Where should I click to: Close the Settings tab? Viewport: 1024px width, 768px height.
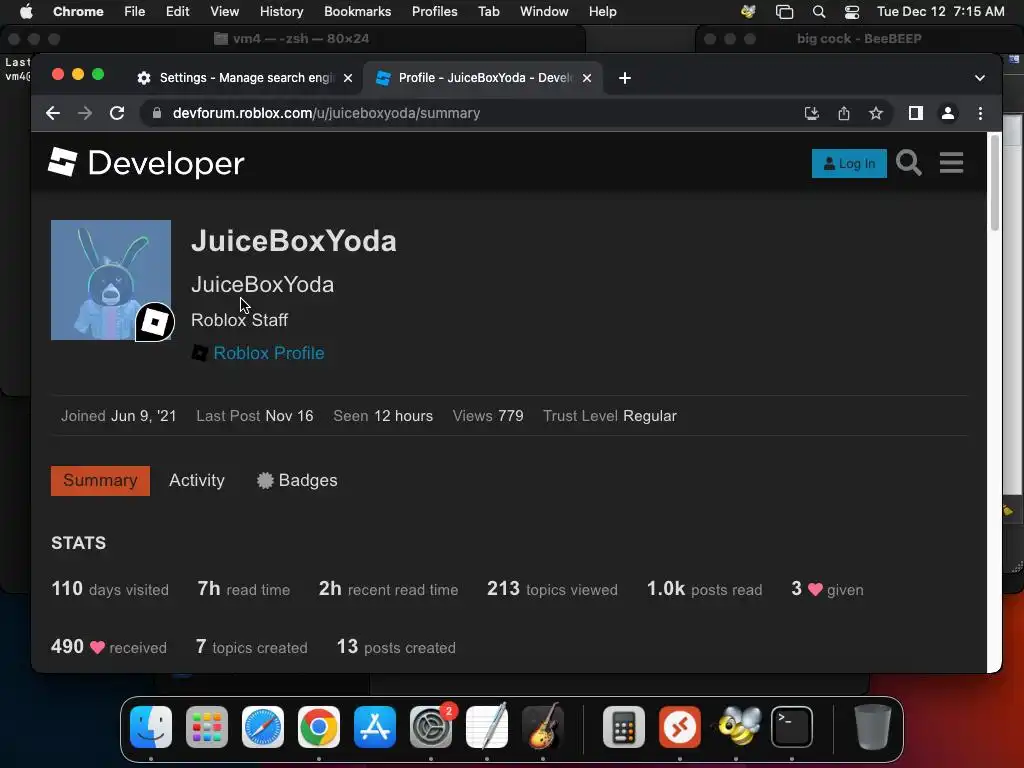tap(348, 78)
